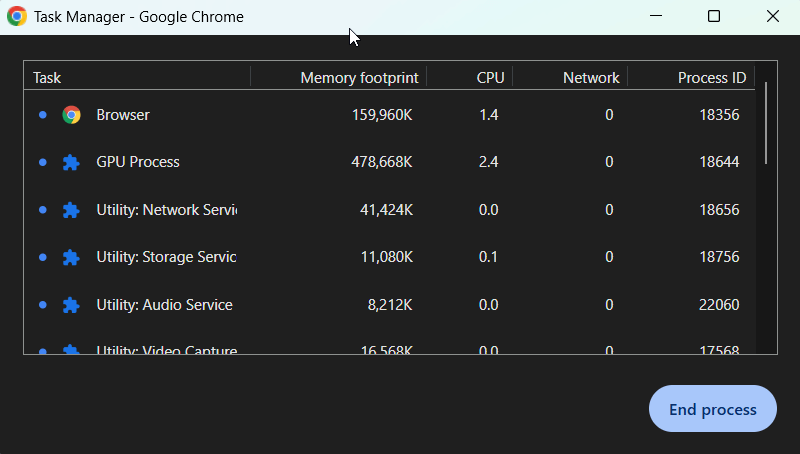Click the puzzle icon beside Utility: Storage Service

71,257
